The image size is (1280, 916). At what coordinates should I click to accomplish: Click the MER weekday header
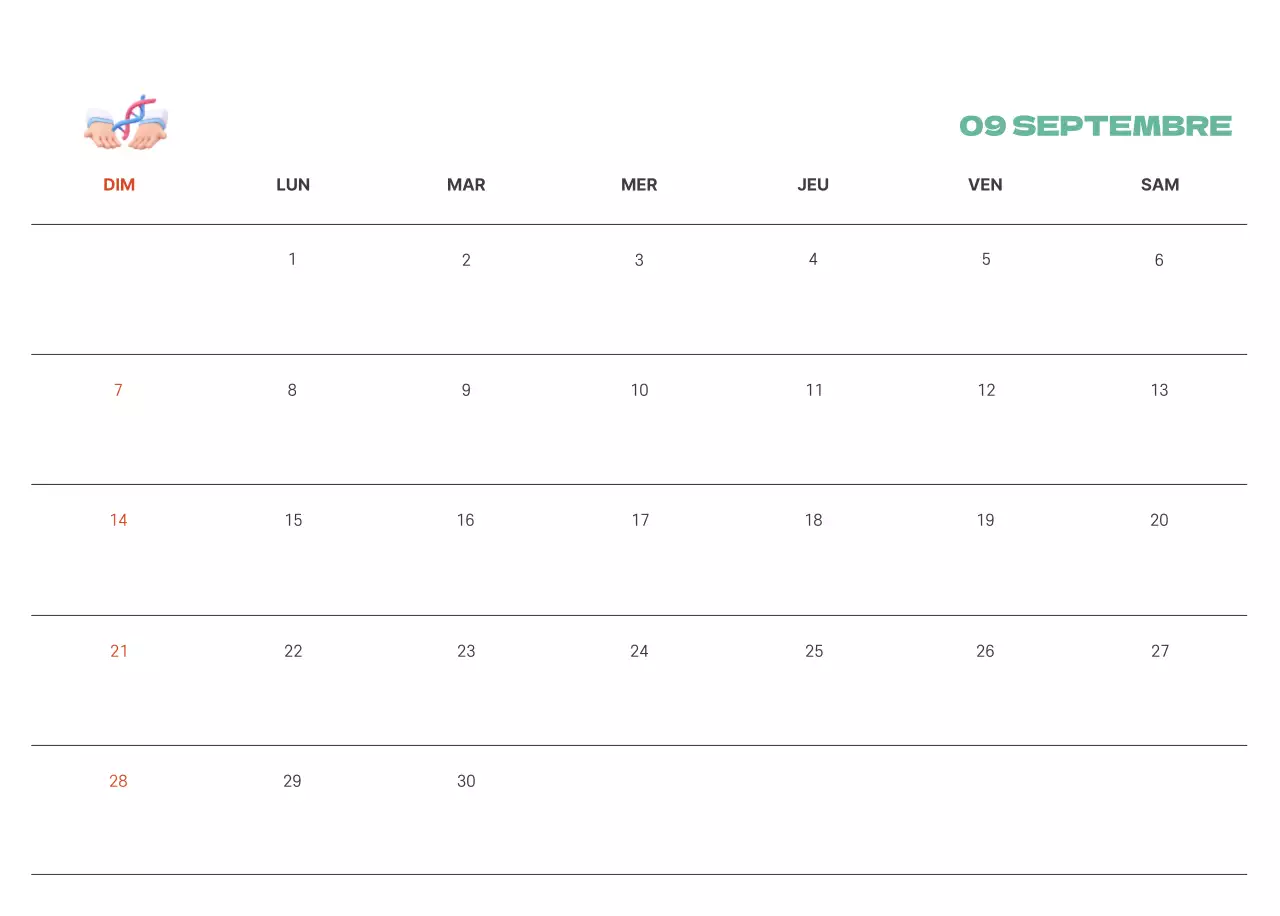point(639,185)
